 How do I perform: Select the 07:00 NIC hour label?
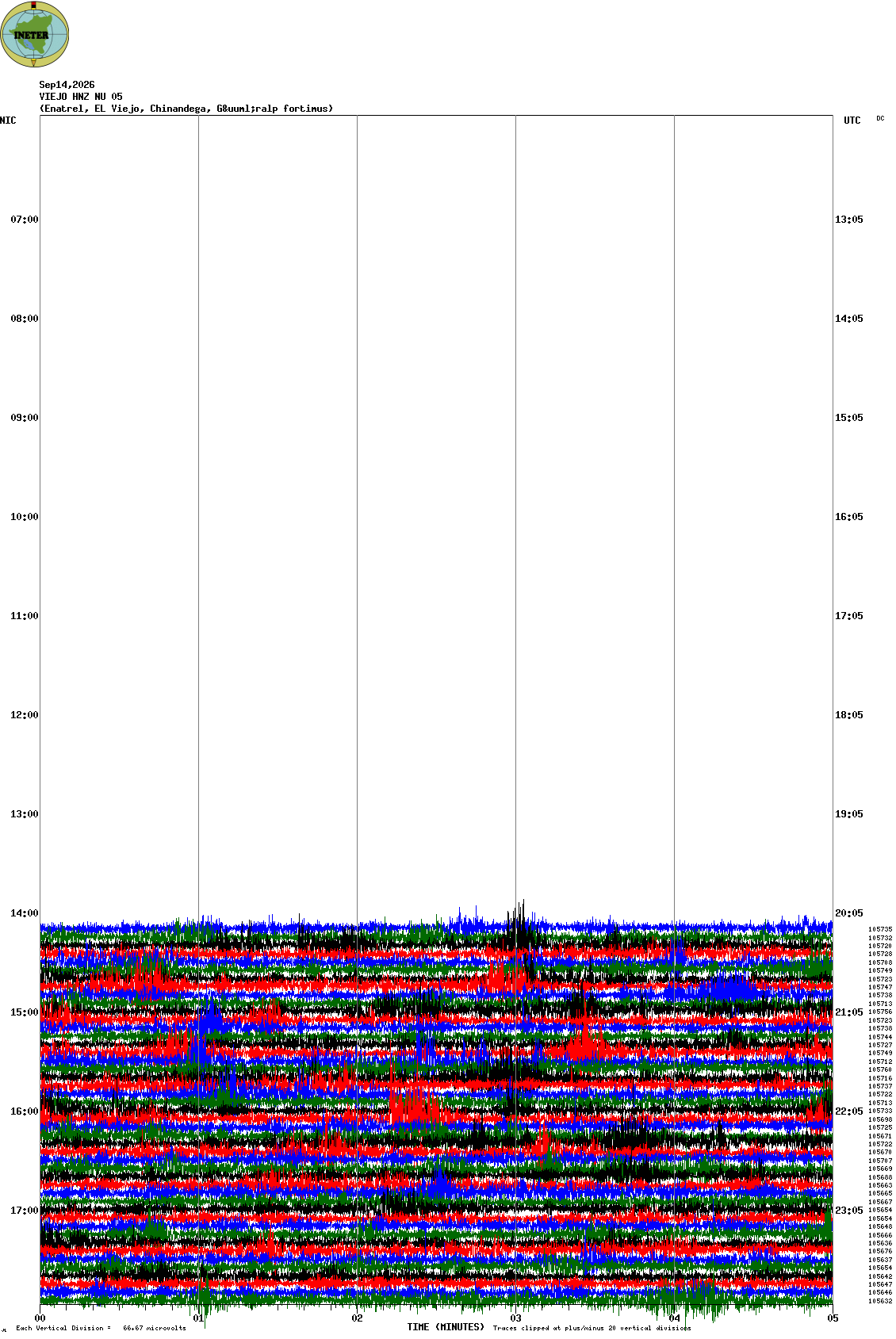click(24, 220)
